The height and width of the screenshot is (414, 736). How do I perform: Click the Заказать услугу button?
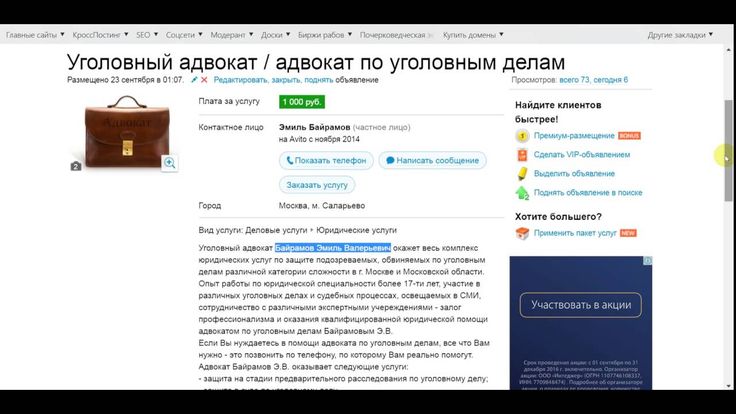tap(317, 185)
